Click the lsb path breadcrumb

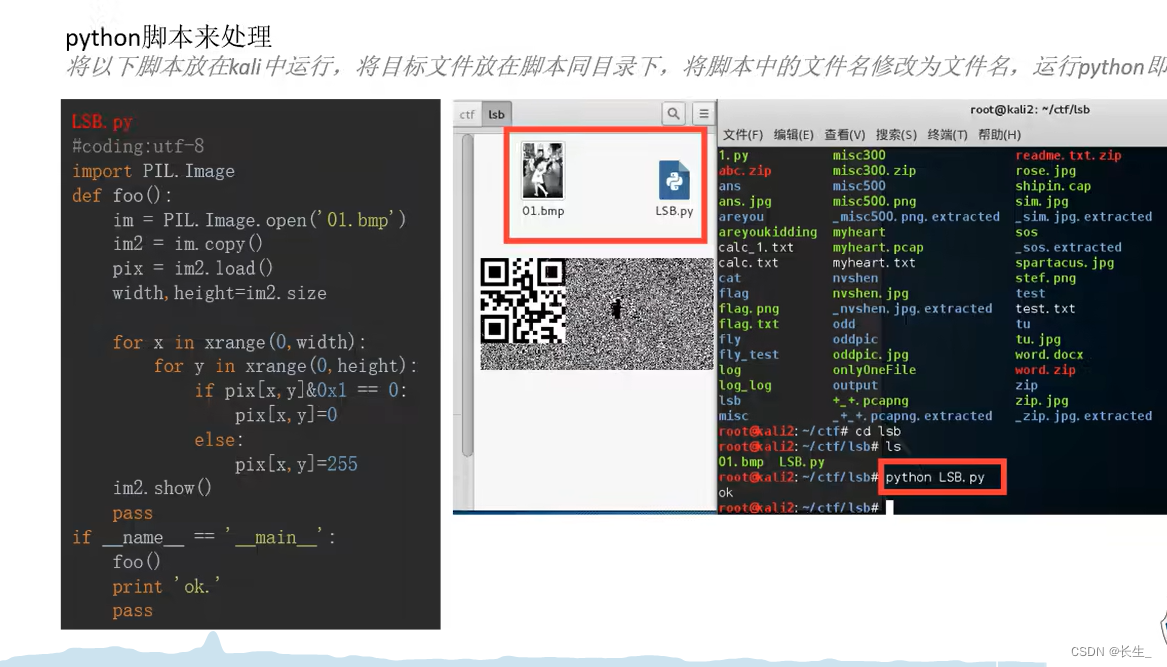tap(496, 114)
